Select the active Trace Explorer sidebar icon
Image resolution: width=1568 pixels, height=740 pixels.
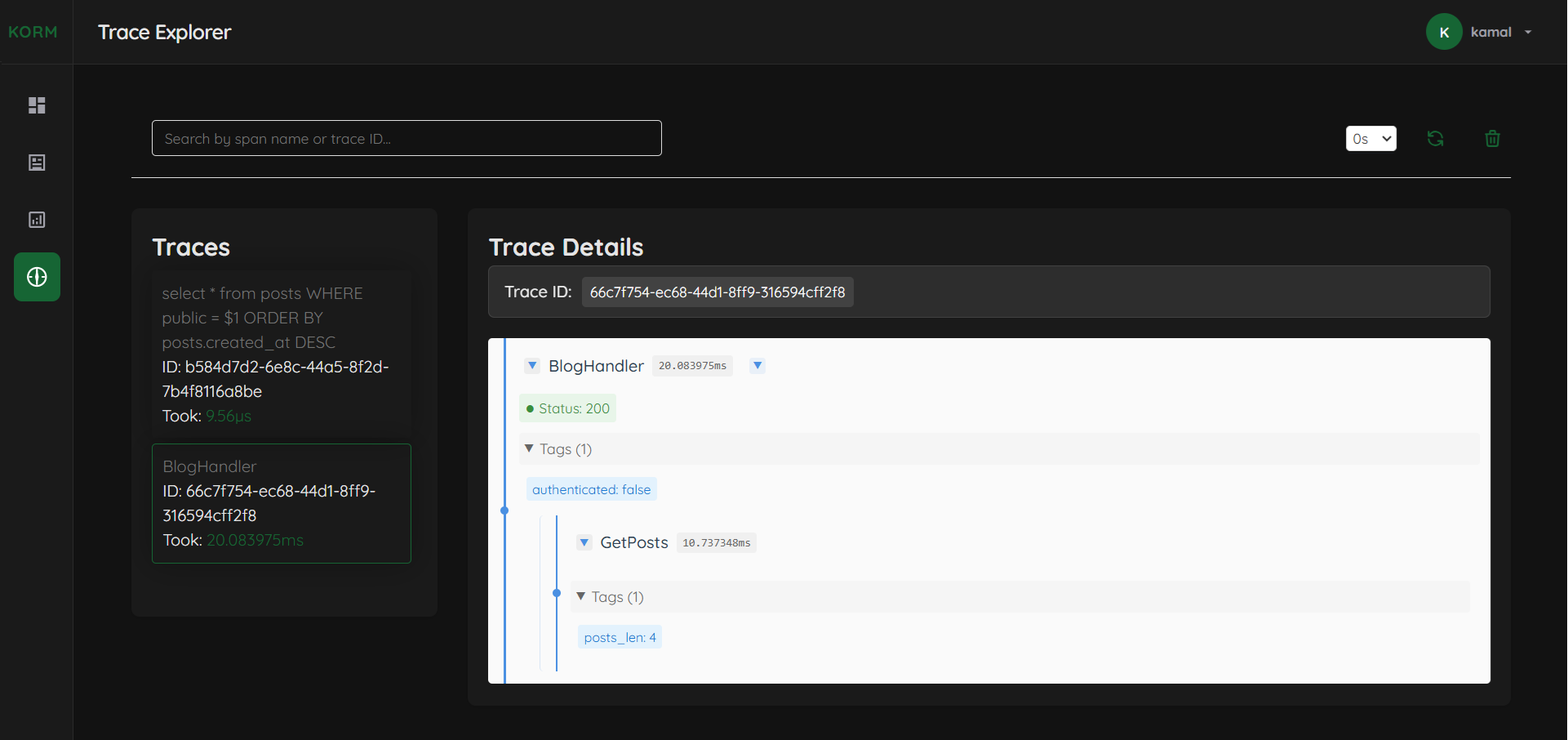coord(37,277)
